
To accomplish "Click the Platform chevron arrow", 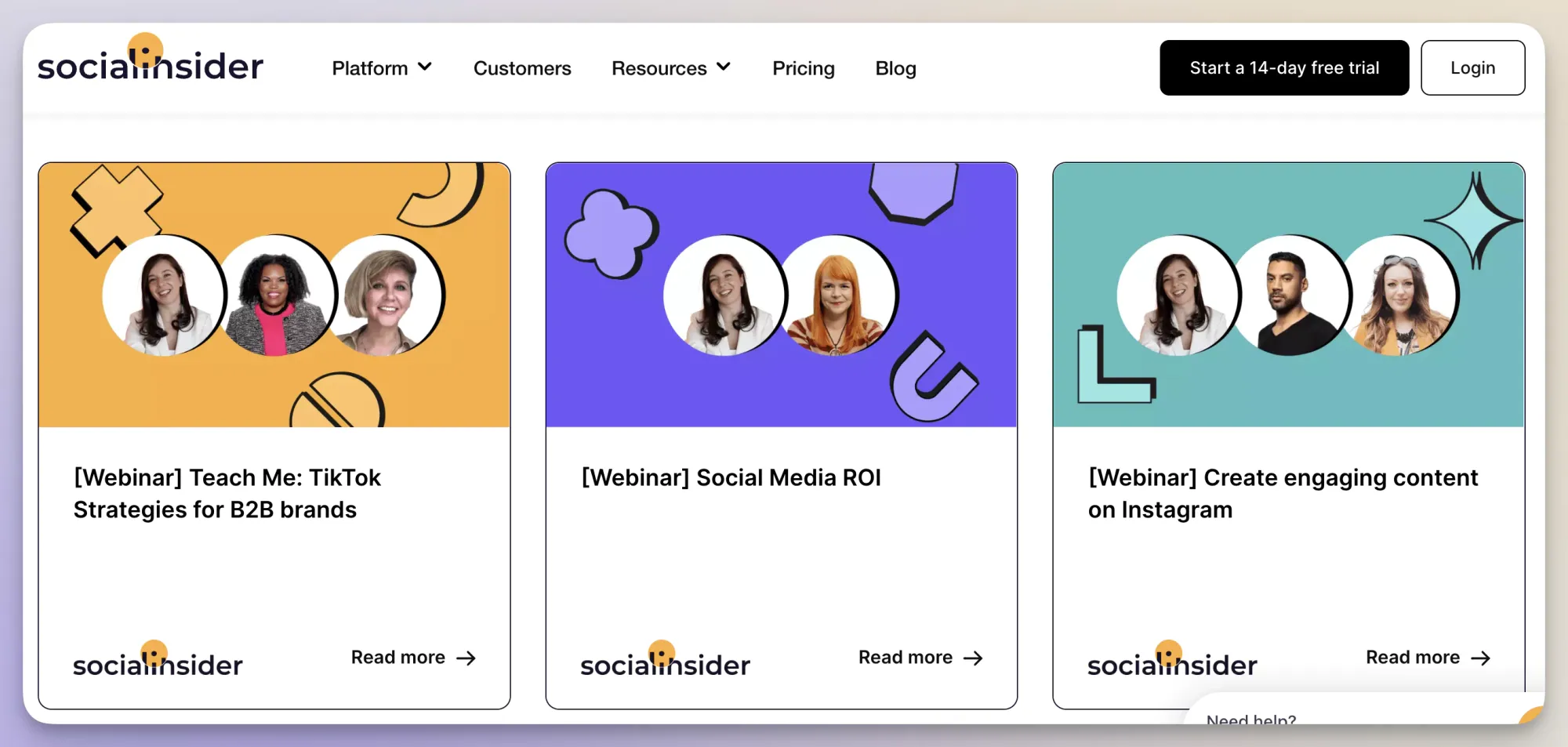I will [425, 67].
